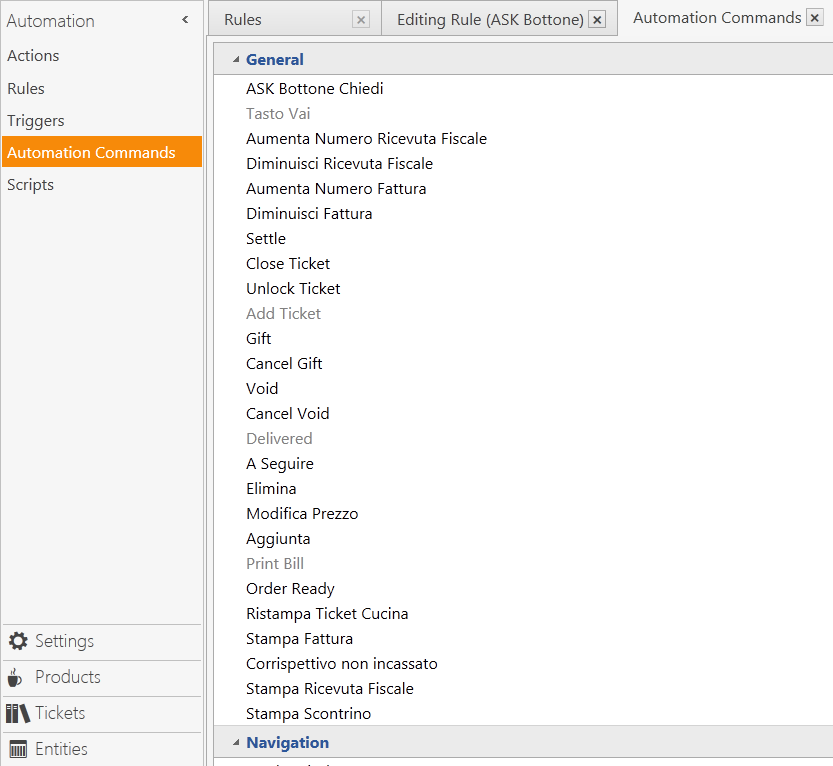This screenshot has width=833, height=766.
Task: Select the ASK Bottone Chiedi command
Action: pyautogui.click(x=316, y=88)
